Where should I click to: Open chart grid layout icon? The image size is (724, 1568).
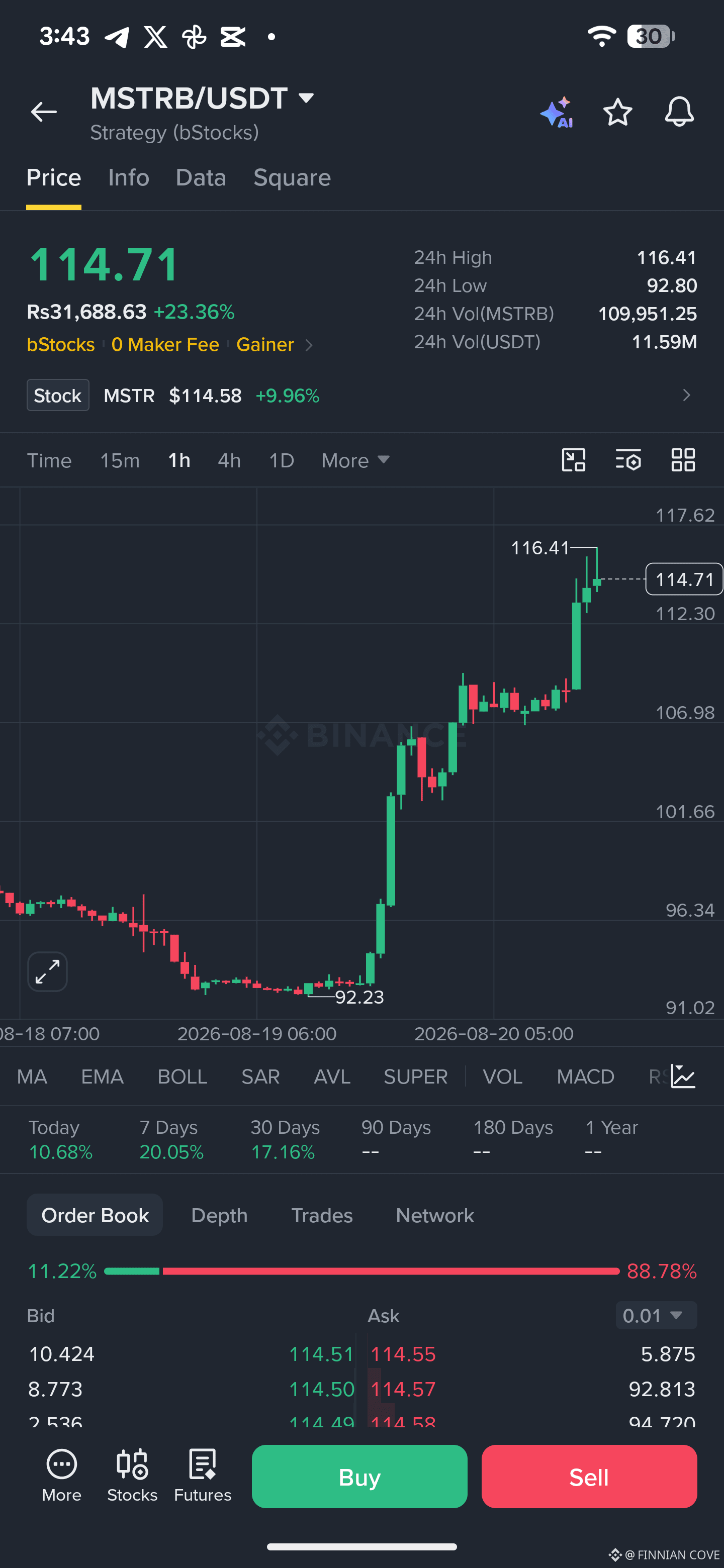(683, 460)
